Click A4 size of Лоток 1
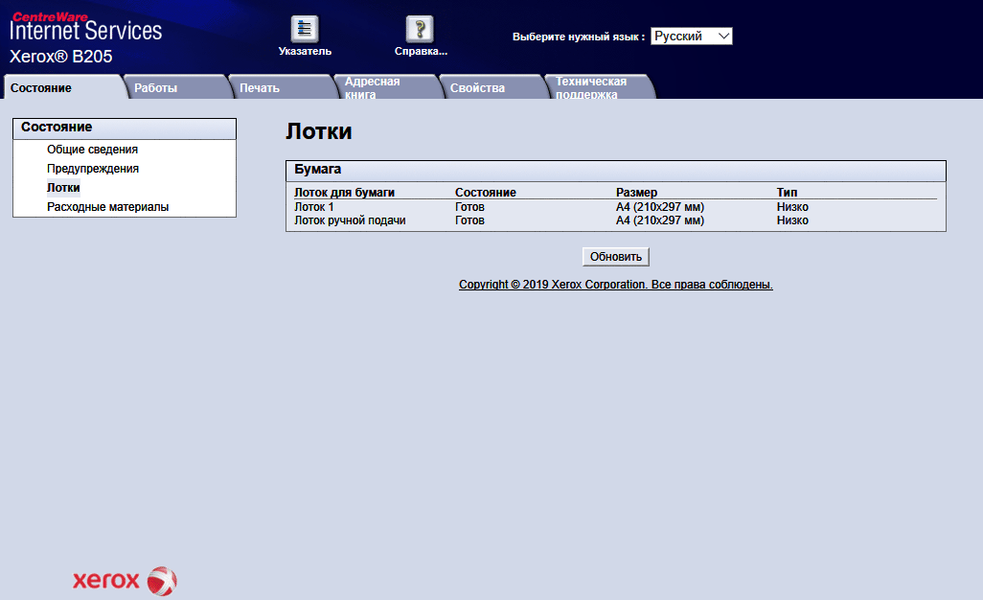The height and width of the screenshot is (600, 983). 660,207
